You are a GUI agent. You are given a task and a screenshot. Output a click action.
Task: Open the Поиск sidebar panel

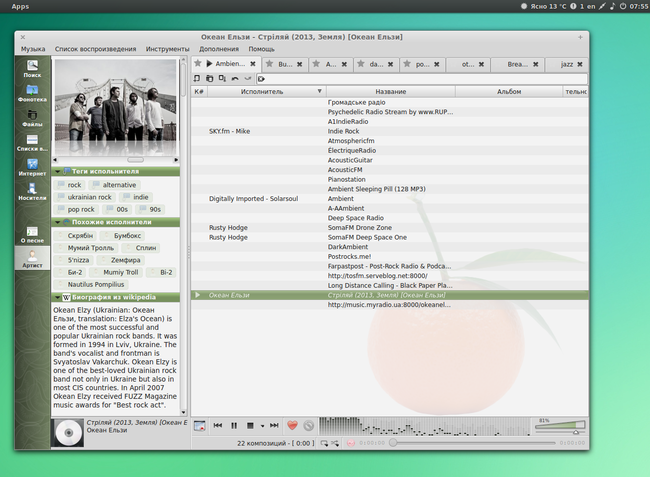point(32,67)
